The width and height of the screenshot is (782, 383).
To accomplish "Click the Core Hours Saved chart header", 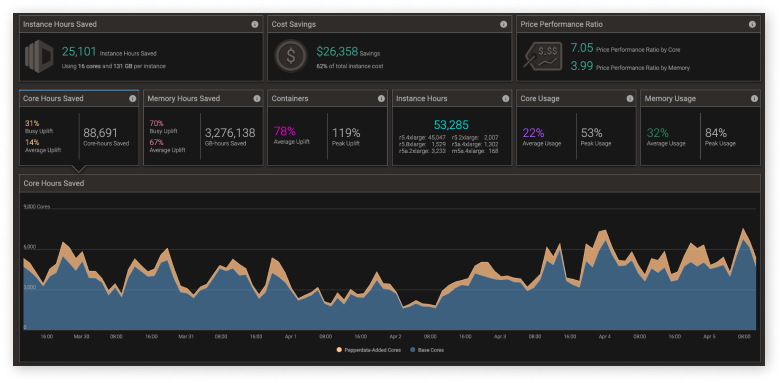I will coord(390,184).
